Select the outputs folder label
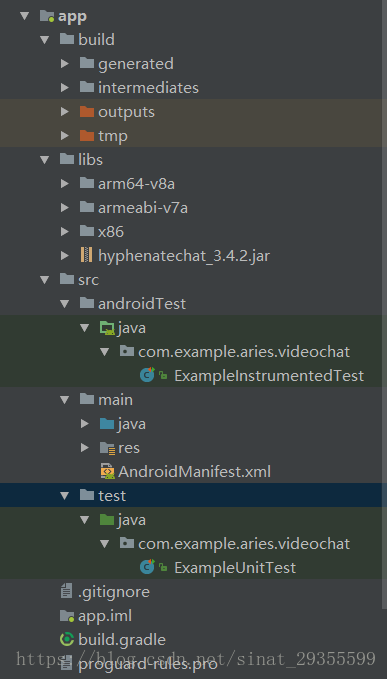Image resolution: width=387 pixels, height=679 pixels. pyautogui.click(x=126, y=112)
